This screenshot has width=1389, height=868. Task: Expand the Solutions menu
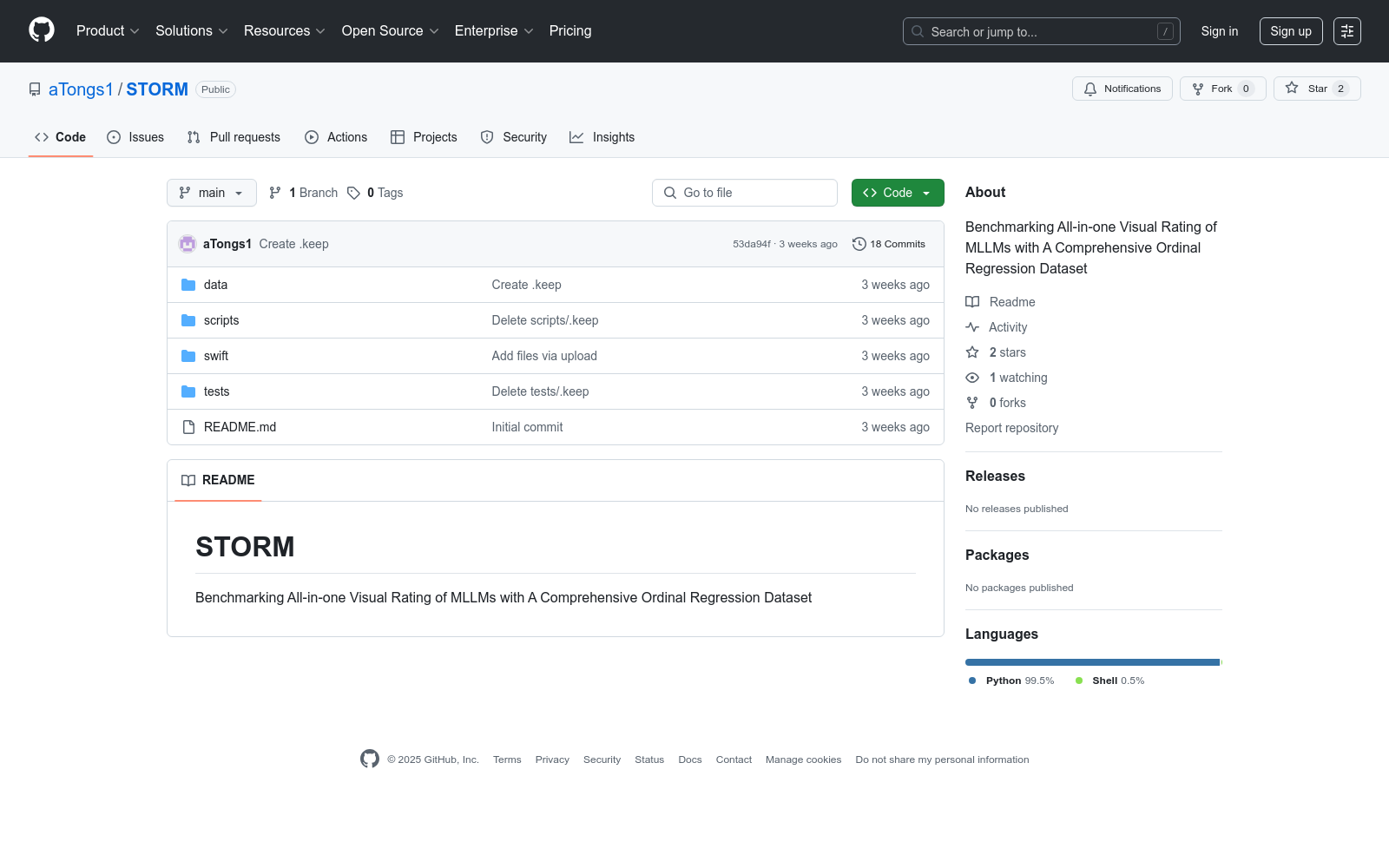coord(192,31)
